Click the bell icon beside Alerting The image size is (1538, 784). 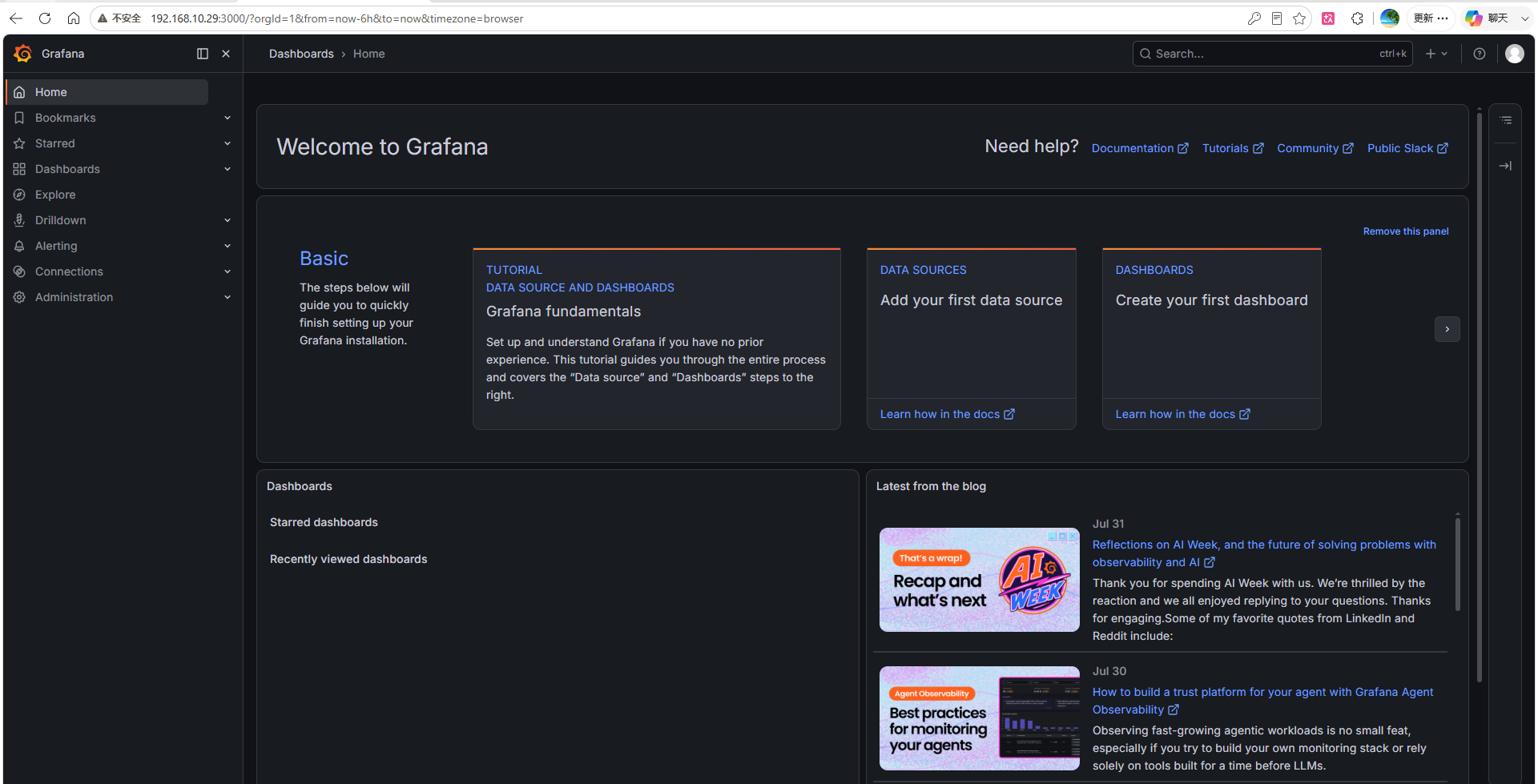[19, 246]
